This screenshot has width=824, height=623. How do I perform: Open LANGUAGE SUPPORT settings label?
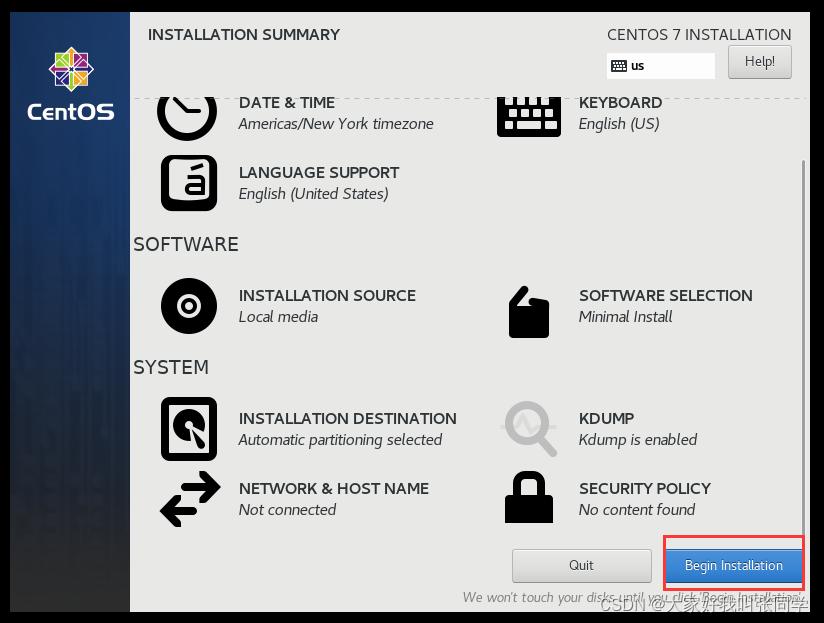319,172
